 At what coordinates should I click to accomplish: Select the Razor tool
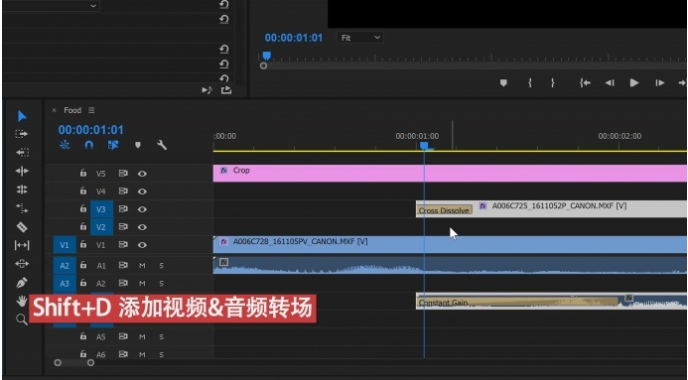tap(22, 227)
